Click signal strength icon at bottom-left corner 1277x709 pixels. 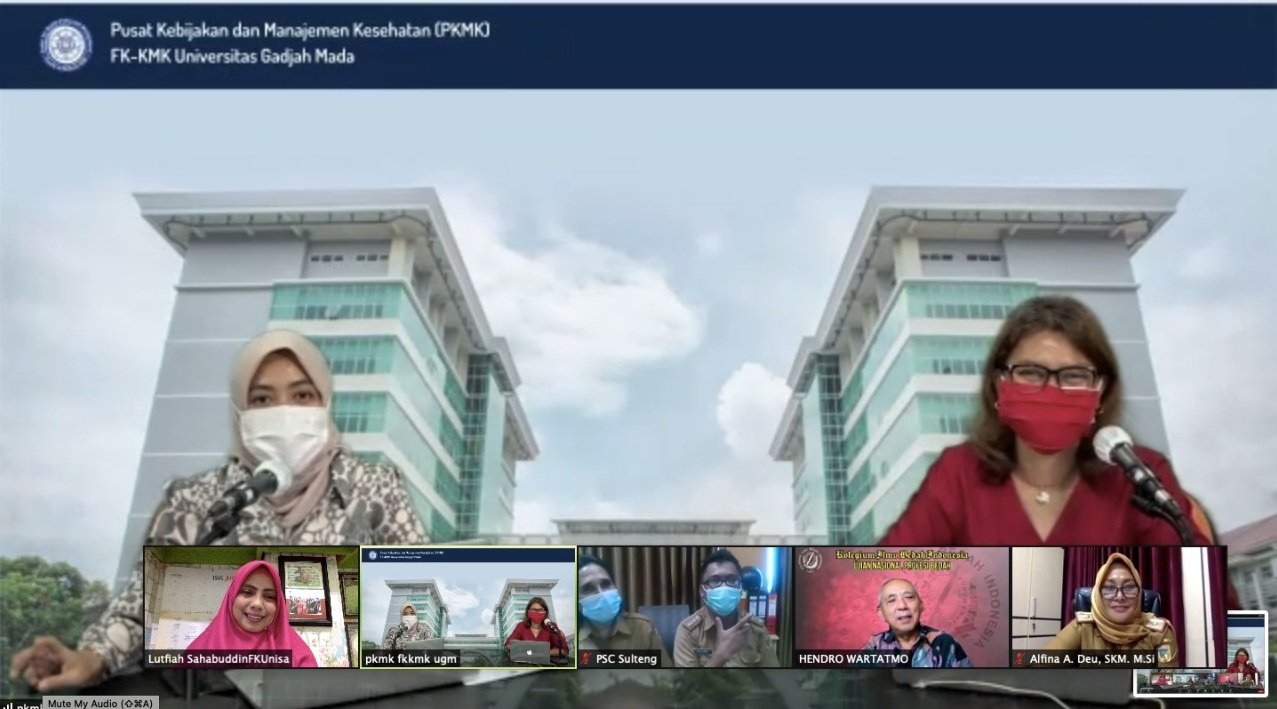pos(5,704)
